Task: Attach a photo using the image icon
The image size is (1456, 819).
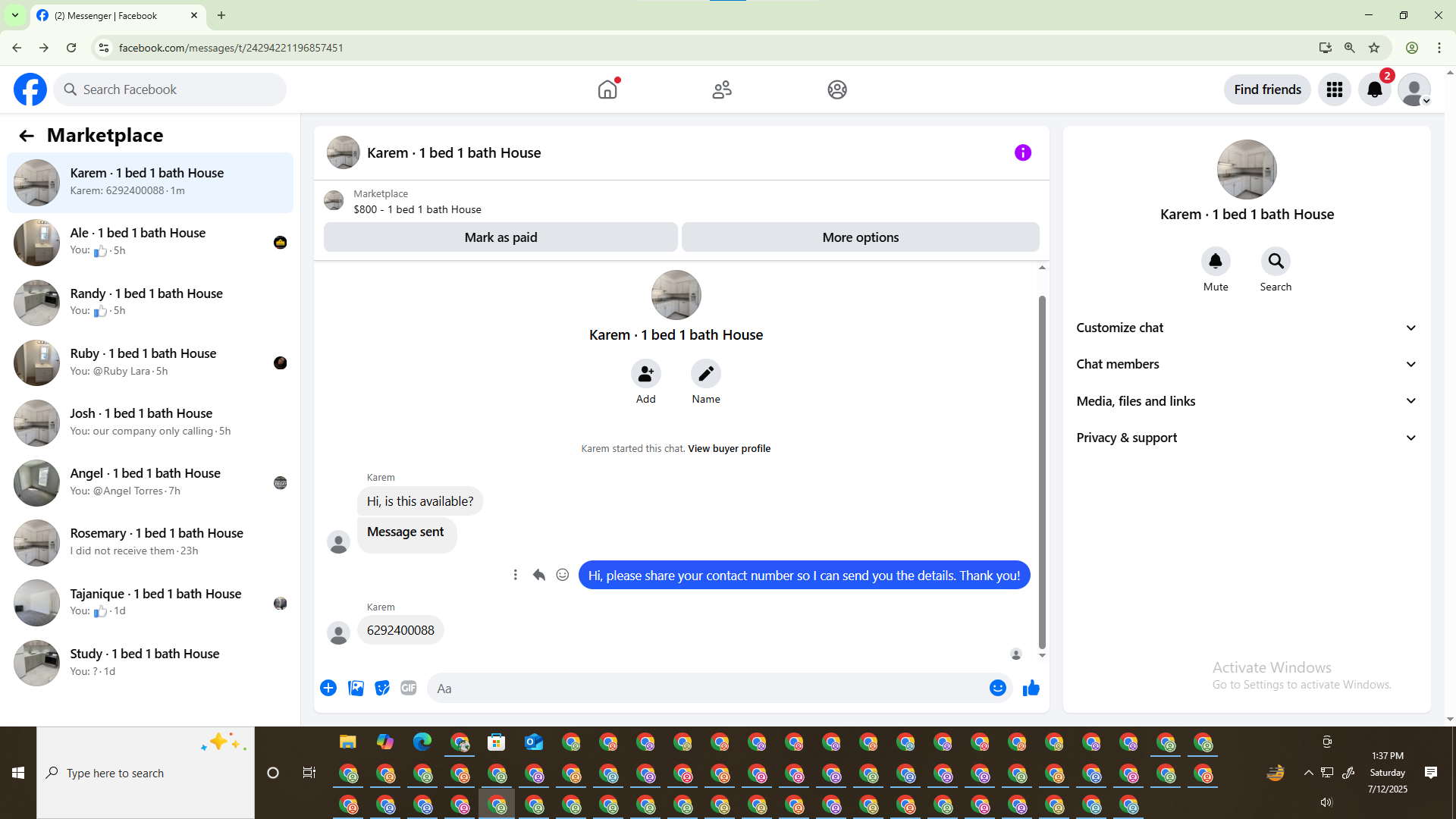Action: pos(356,688)
